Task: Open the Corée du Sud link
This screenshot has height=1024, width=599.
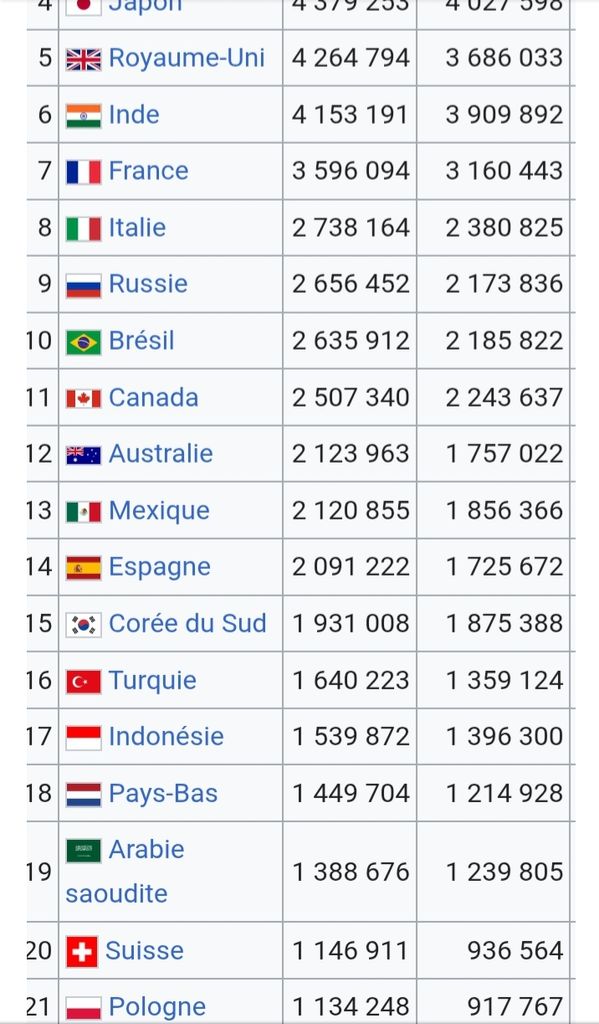Action: point(187,624)
